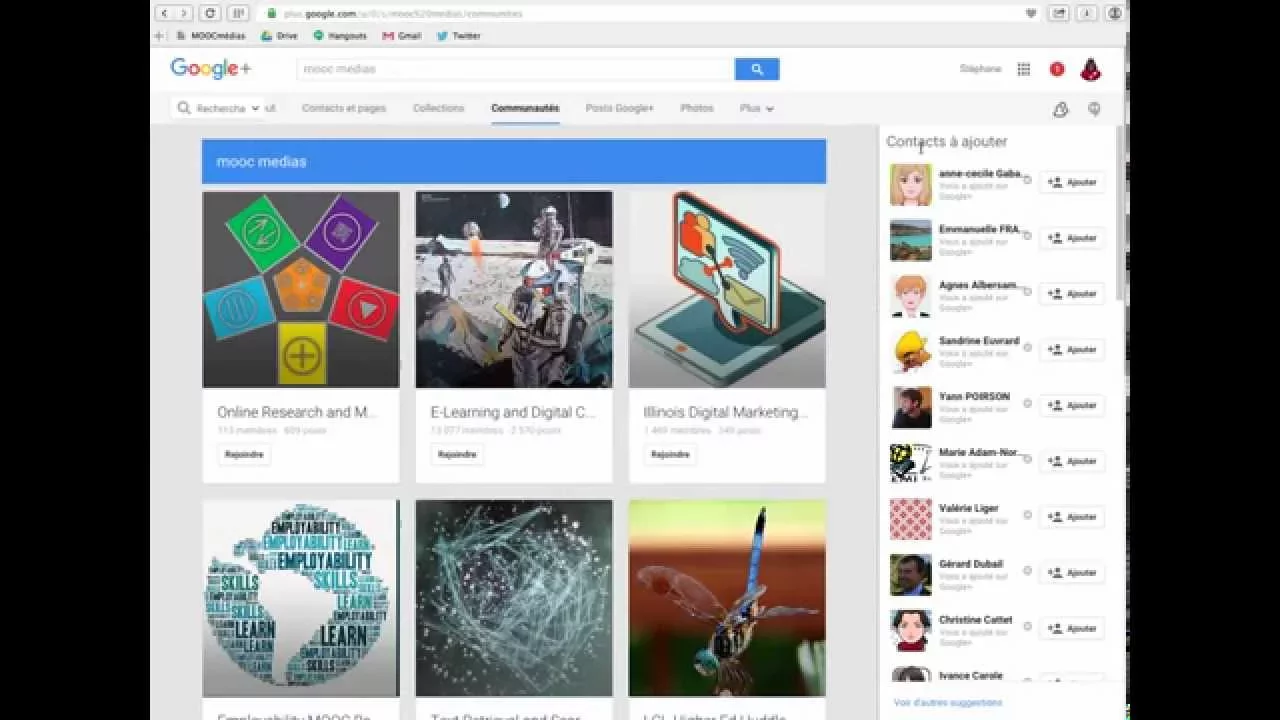Go back in browser history
This screenshot has width=1280, height=720.
coord(165,13)
